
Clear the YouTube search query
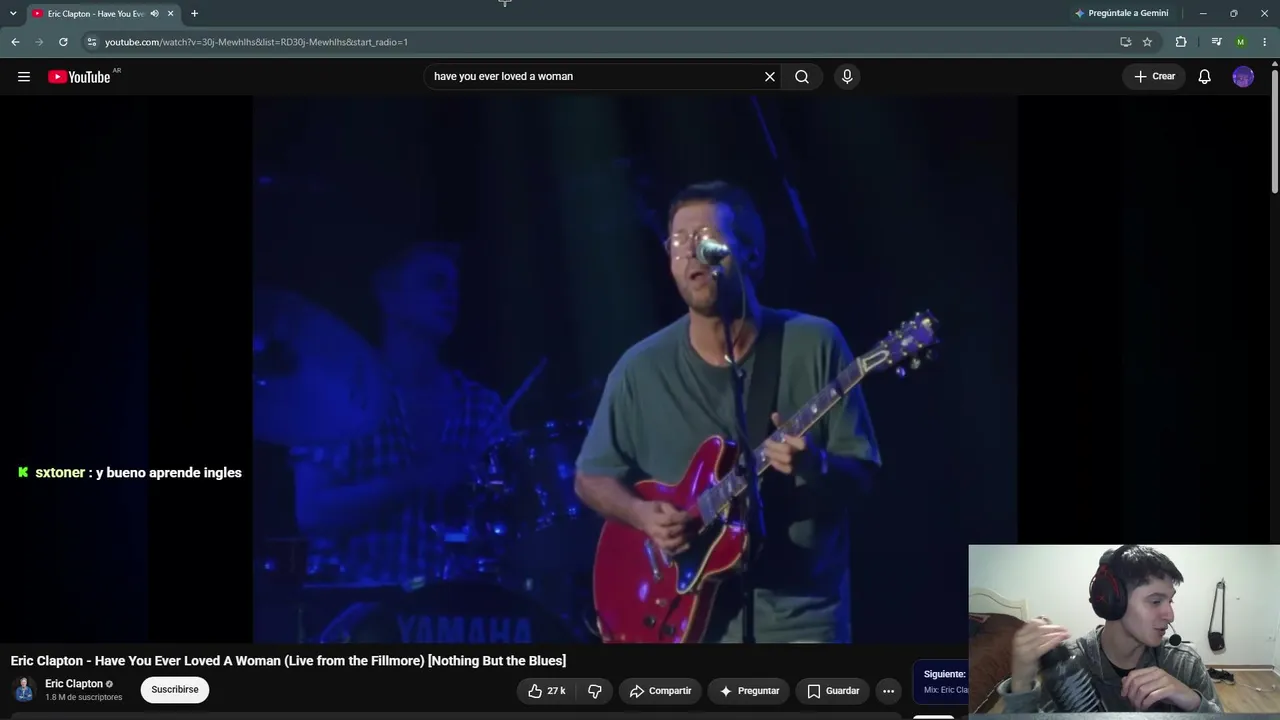[x=770, y=77]
